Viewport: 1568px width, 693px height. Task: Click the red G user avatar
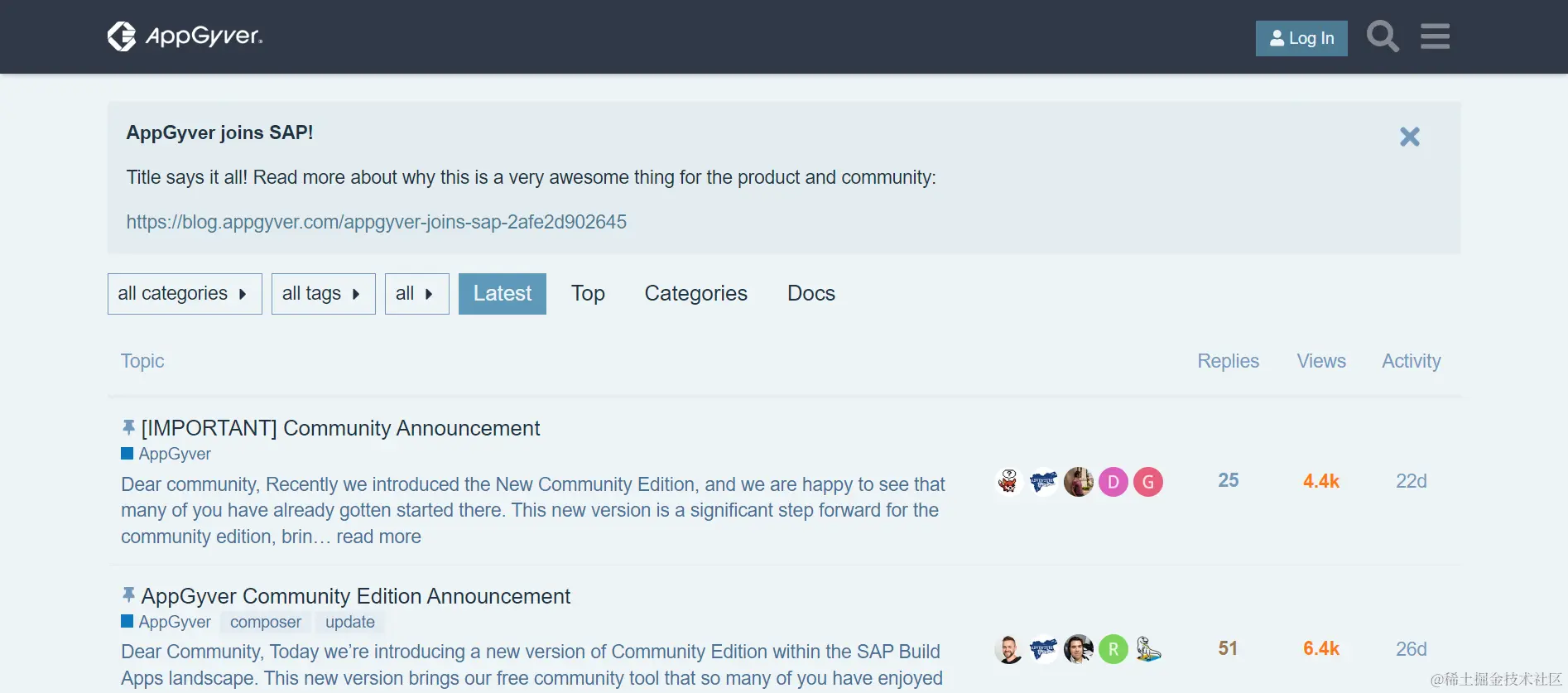[x=1148, y=482]
